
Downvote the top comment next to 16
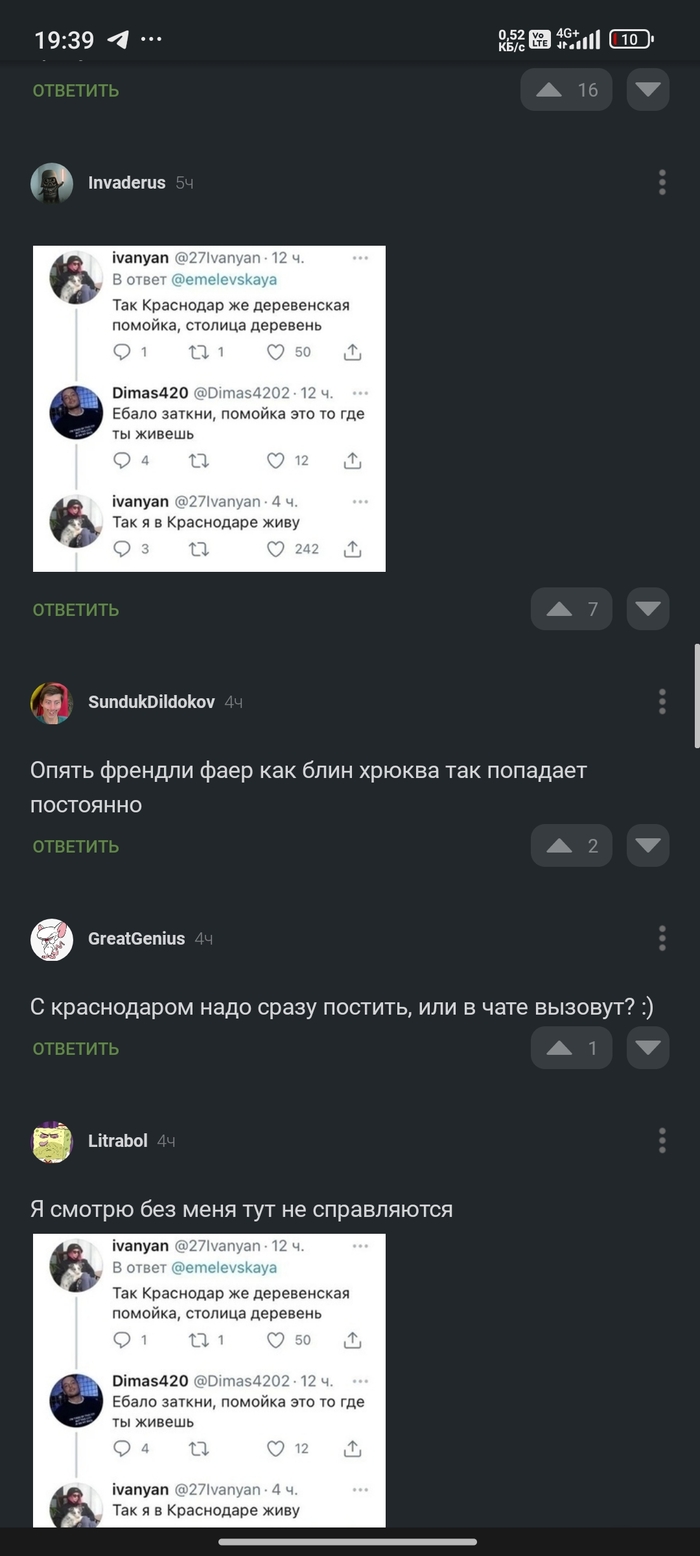click(x=648, y=90)
